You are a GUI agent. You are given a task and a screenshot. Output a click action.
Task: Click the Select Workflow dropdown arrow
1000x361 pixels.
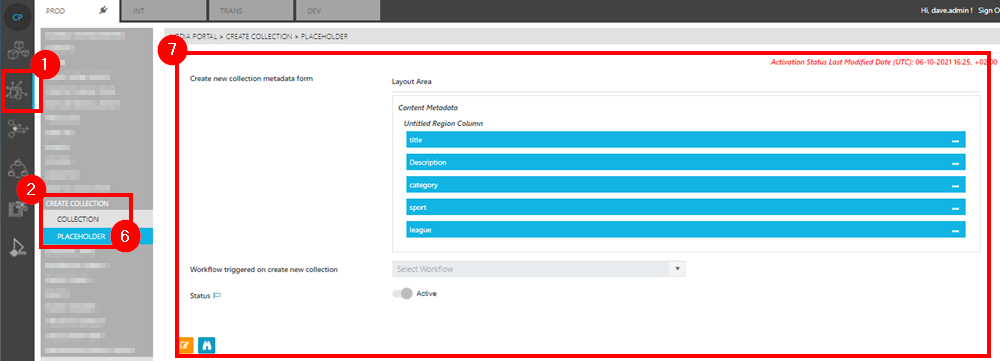click(x=677, y=269)
